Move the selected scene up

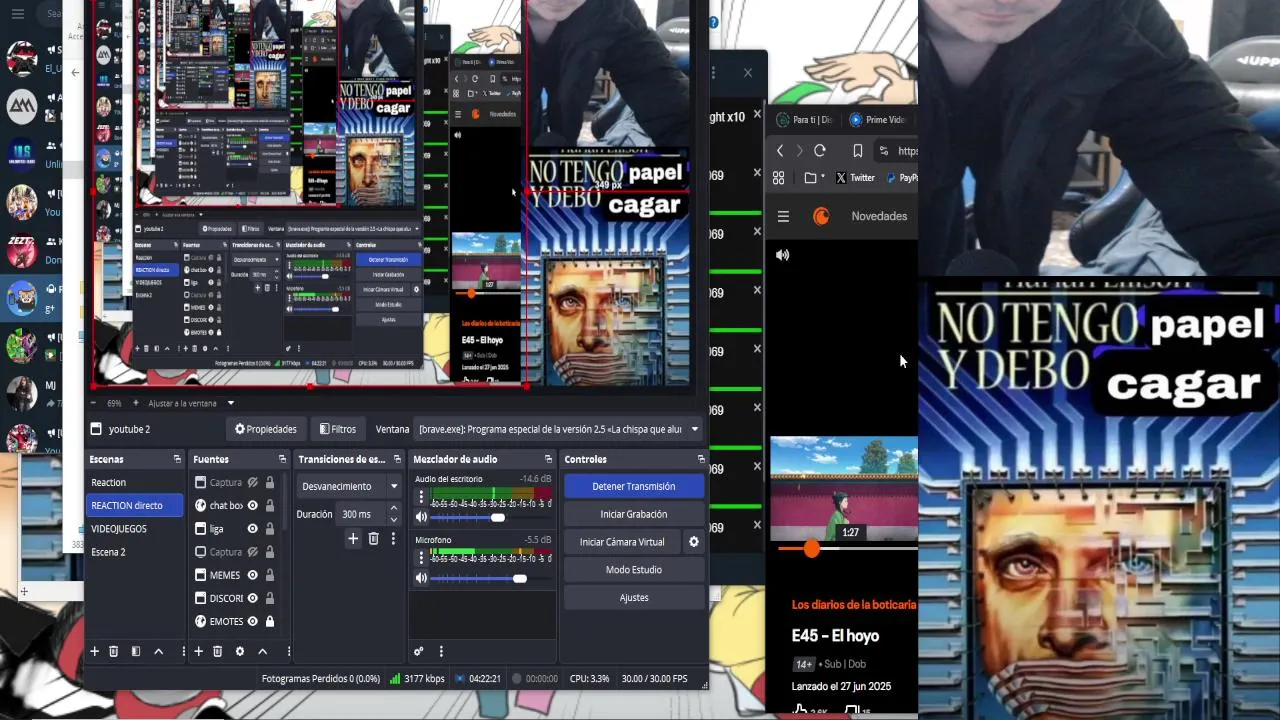coord(158,651)
